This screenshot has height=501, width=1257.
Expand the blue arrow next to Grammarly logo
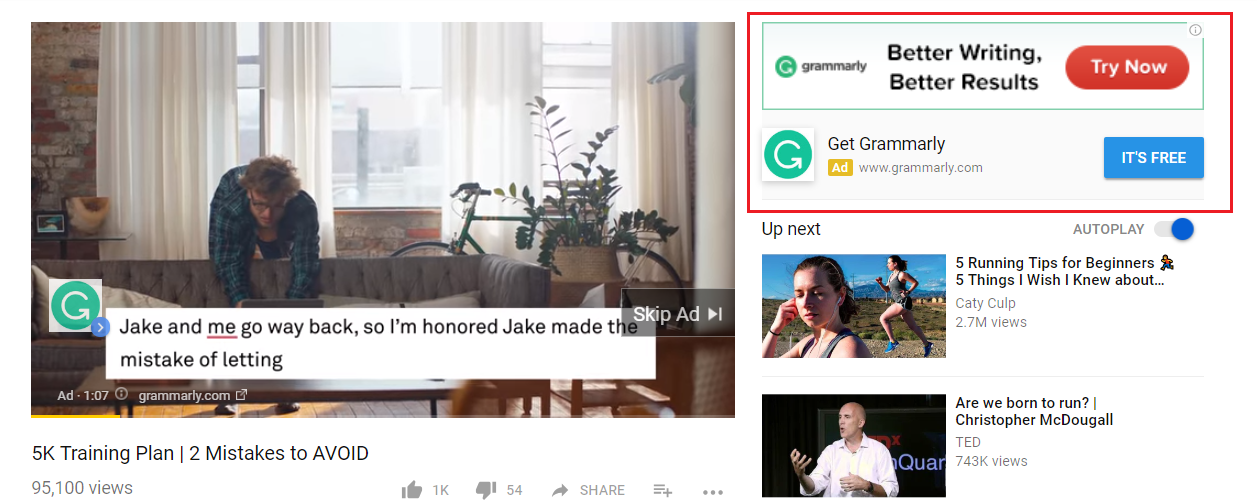pos(100,327)
